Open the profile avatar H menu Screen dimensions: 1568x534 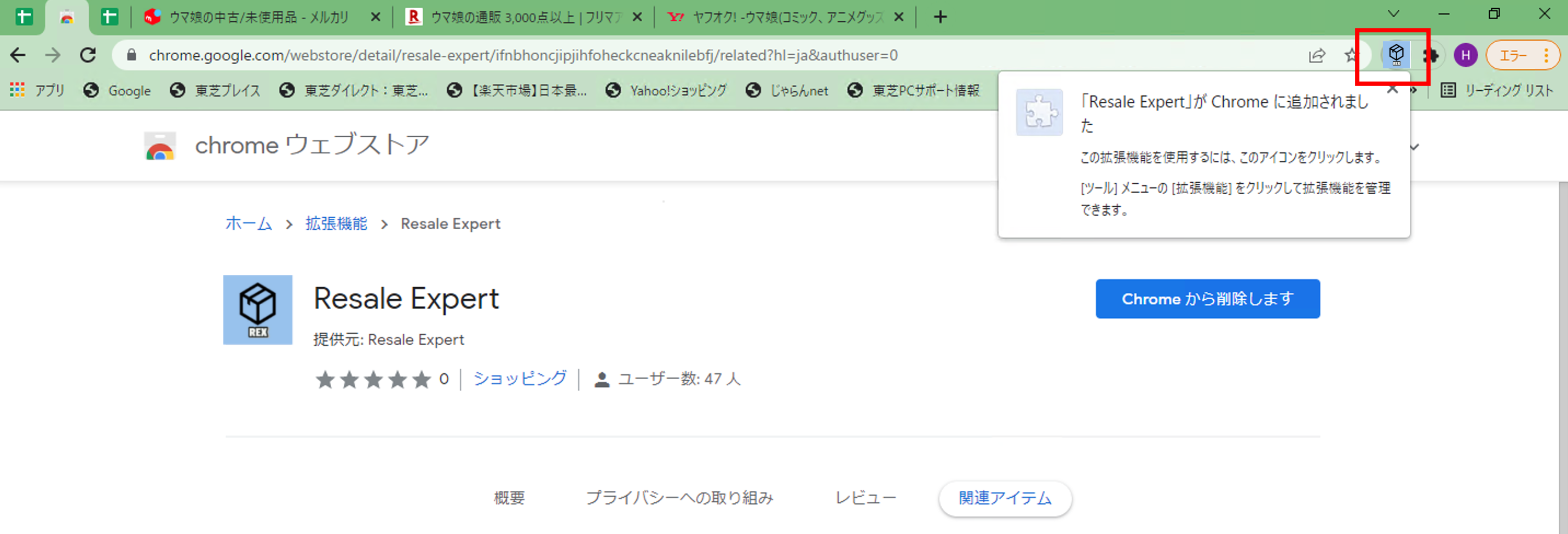point(1466,55)
